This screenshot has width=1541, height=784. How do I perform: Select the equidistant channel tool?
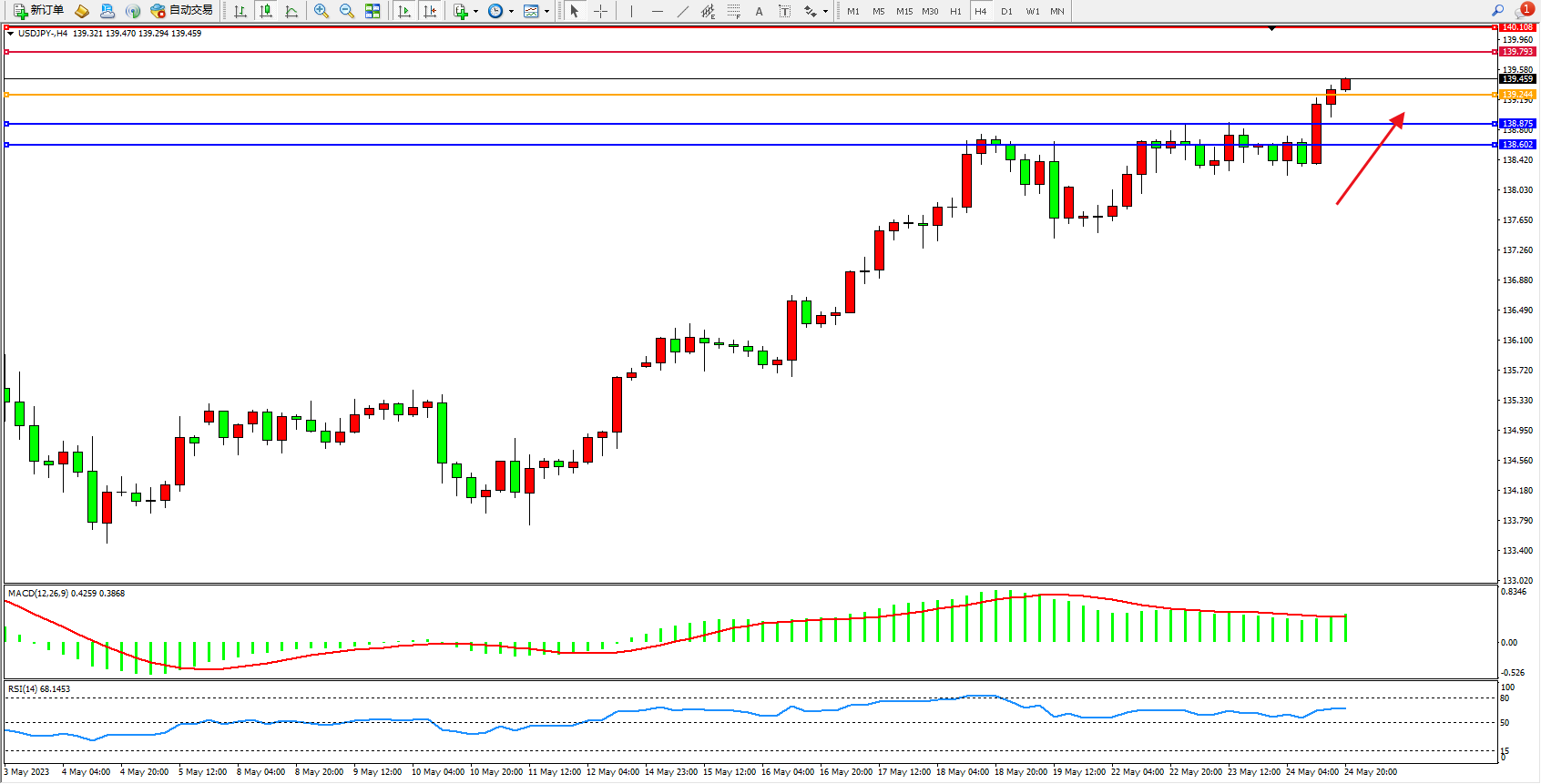(708, 11)
